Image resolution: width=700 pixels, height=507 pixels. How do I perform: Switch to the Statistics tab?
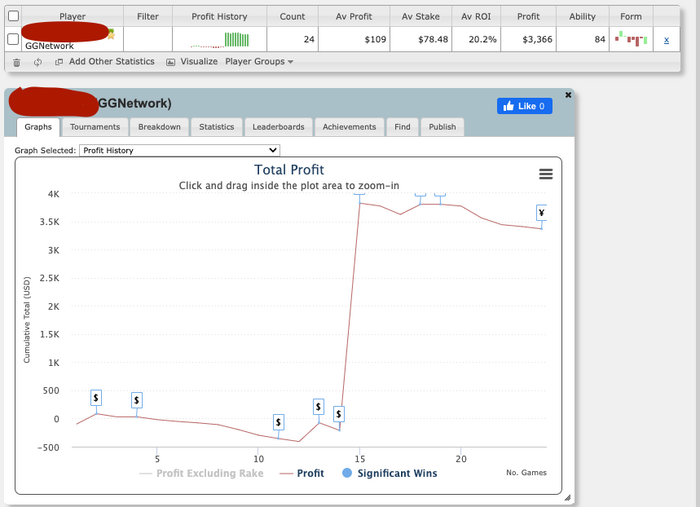(217, 127)
